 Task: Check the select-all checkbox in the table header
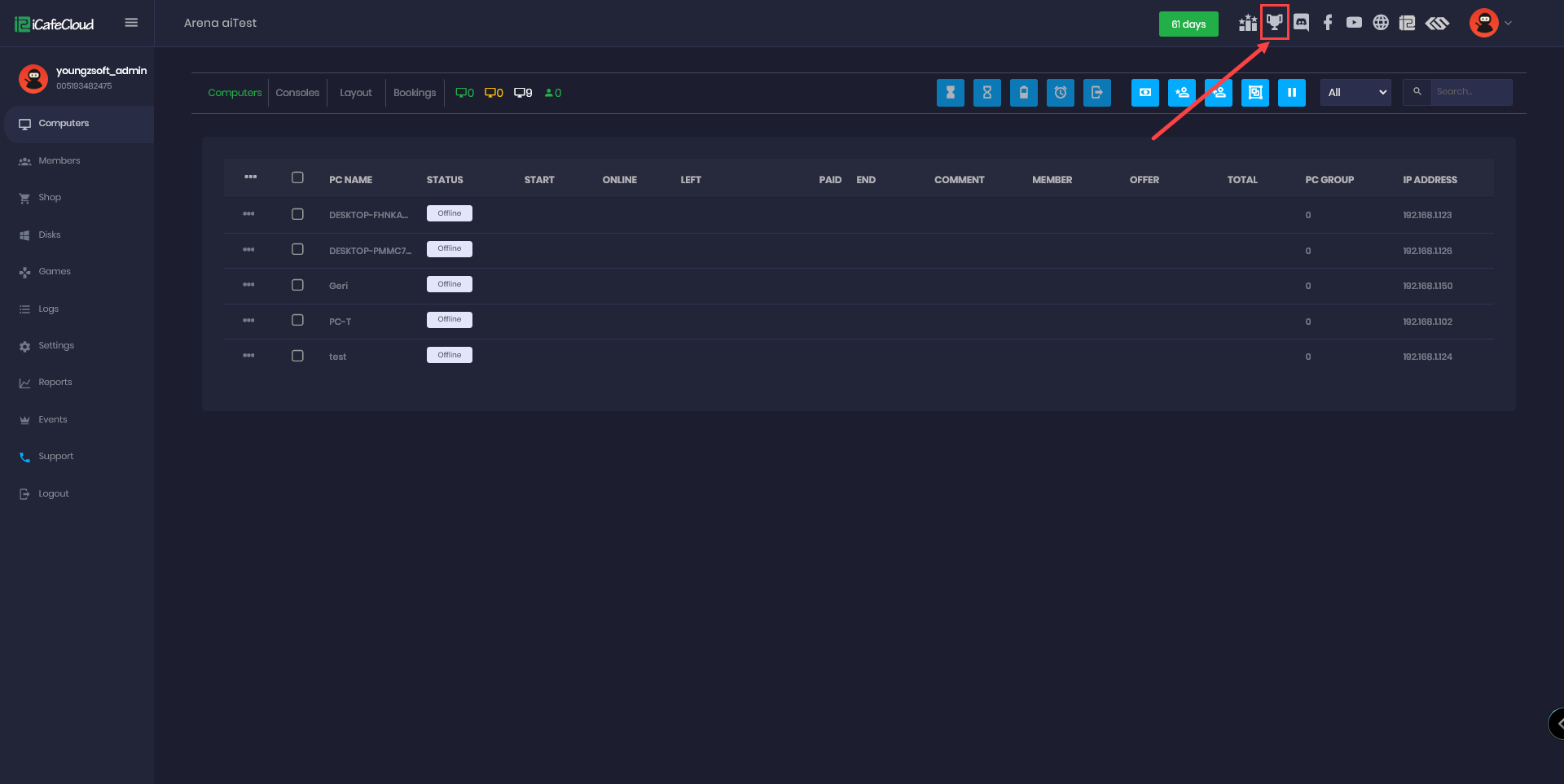[x=297, y=177]
